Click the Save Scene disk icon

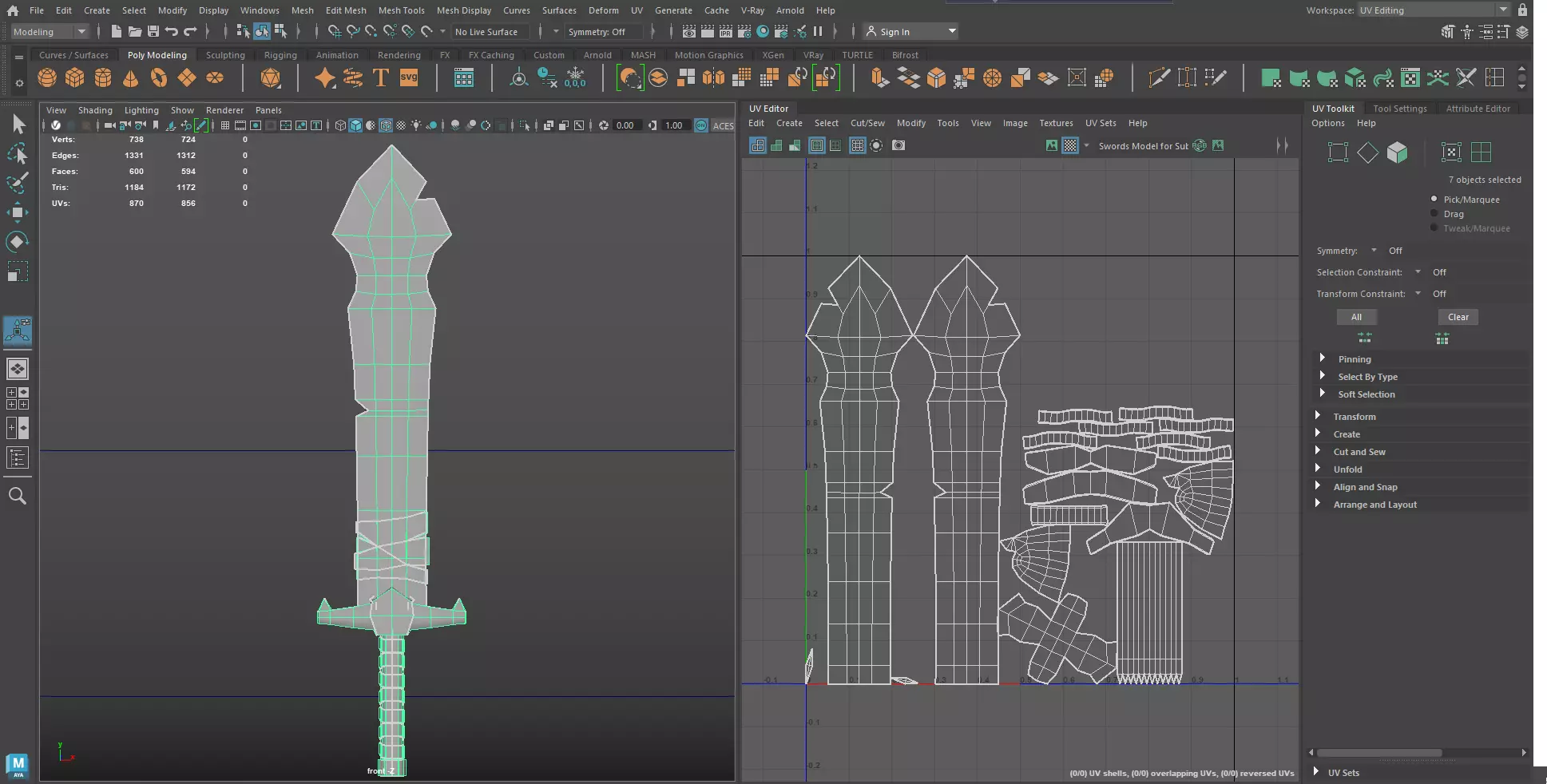pyautogui.click(x=153, y=31)
